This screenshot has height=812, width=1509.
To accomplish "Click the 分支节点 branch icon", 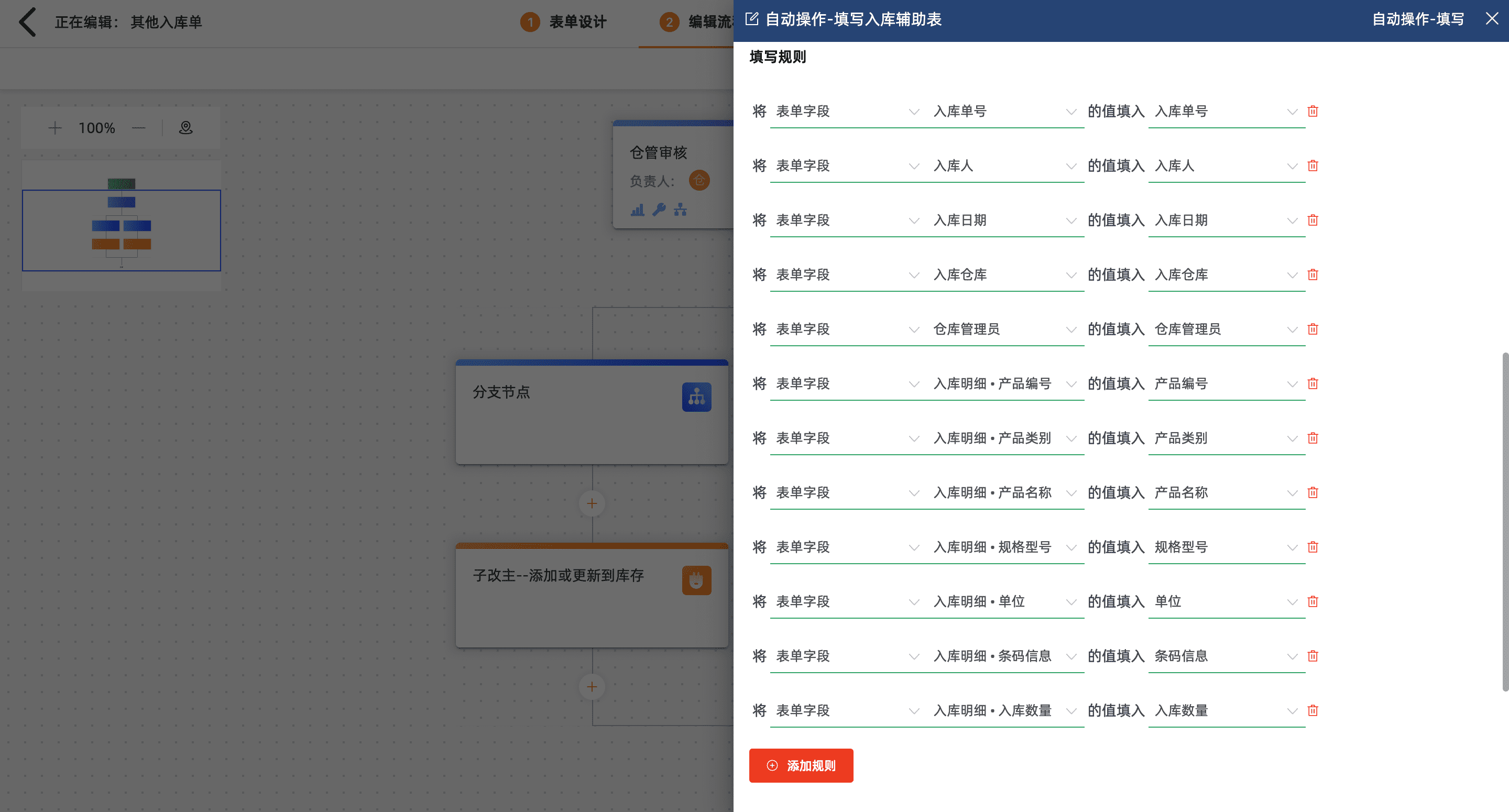I will [696, 397].
